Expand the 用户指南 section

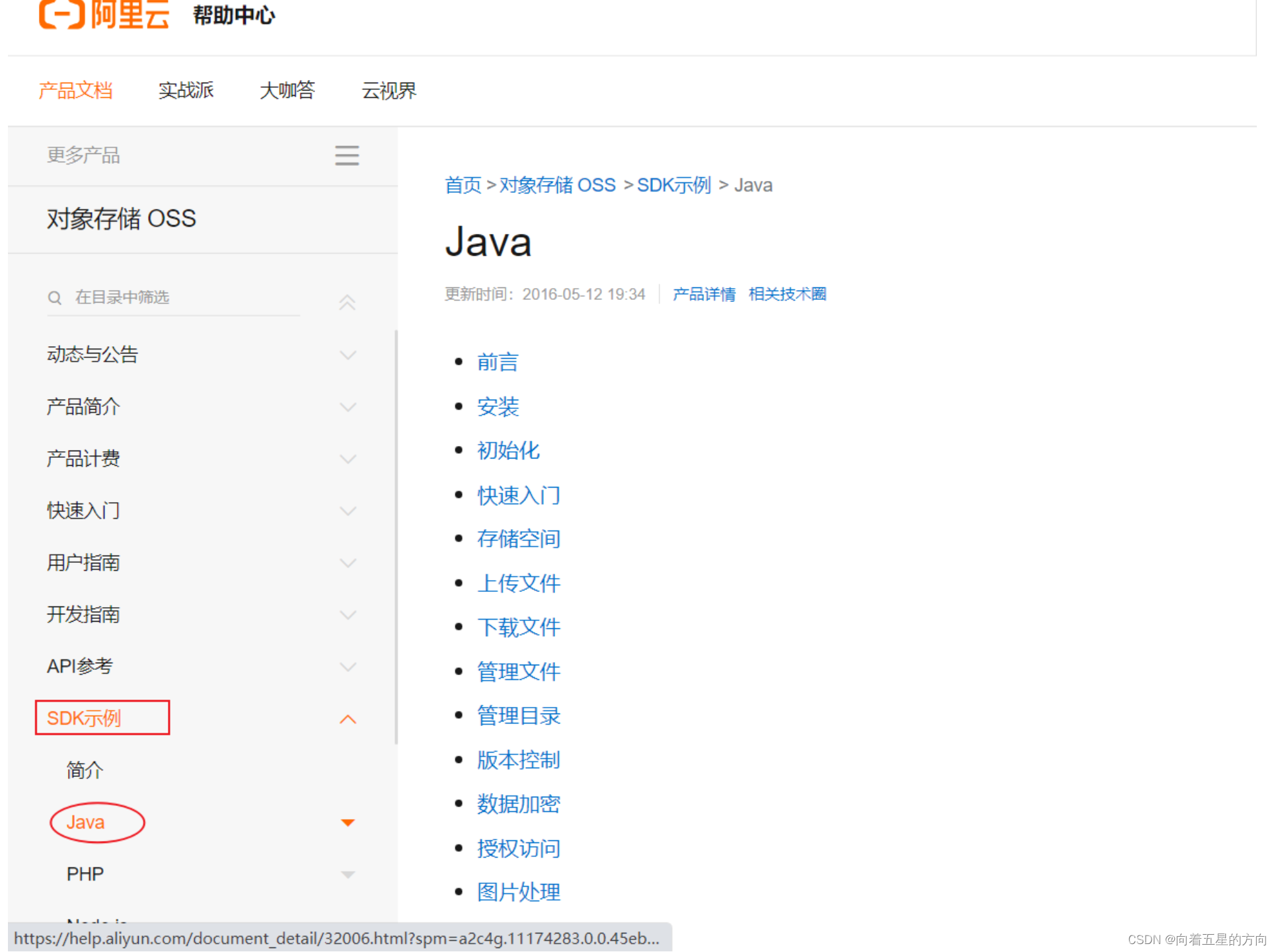point(348,562)
